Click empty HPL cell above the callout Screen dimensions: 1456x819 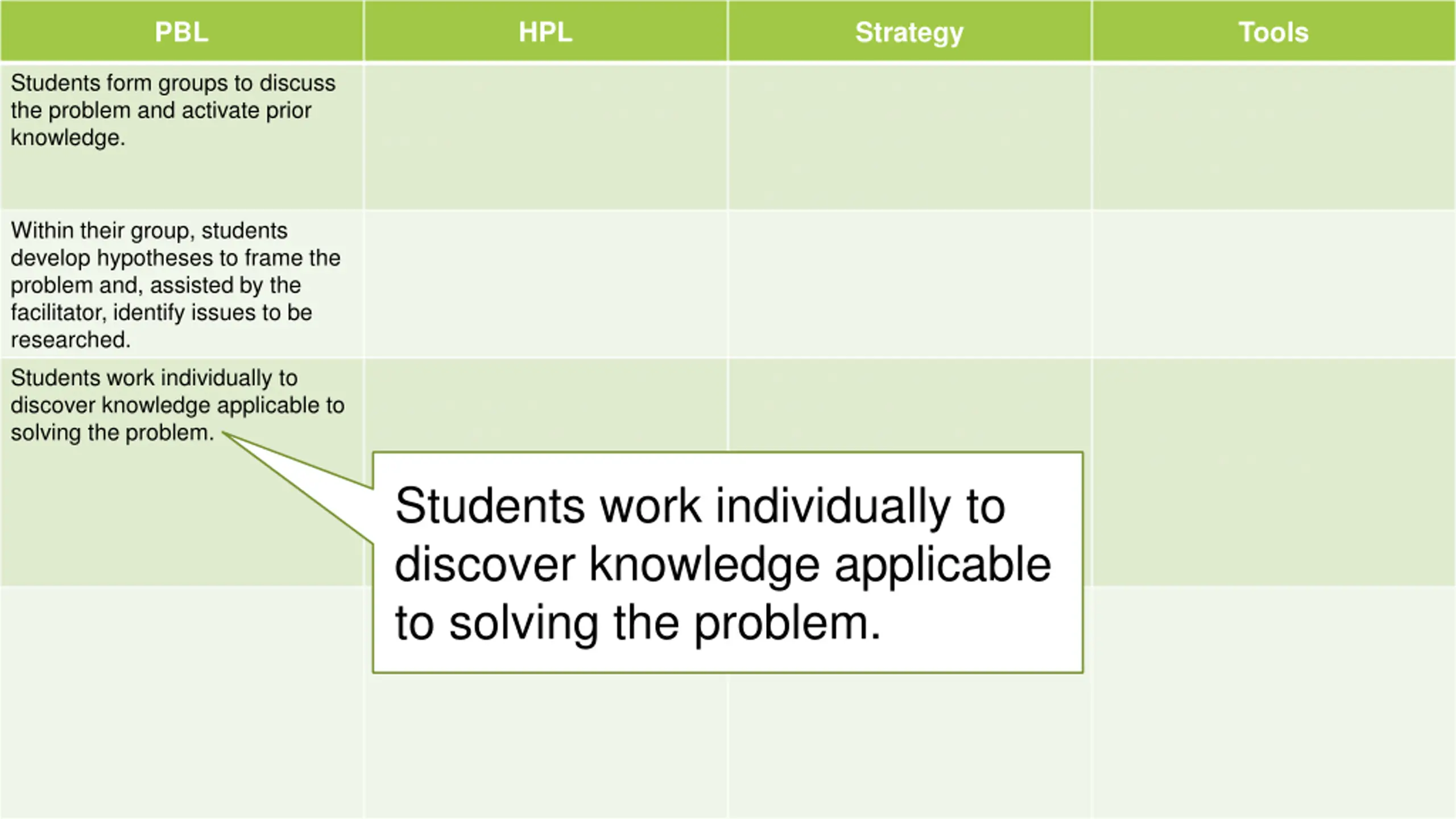(545, 405)
